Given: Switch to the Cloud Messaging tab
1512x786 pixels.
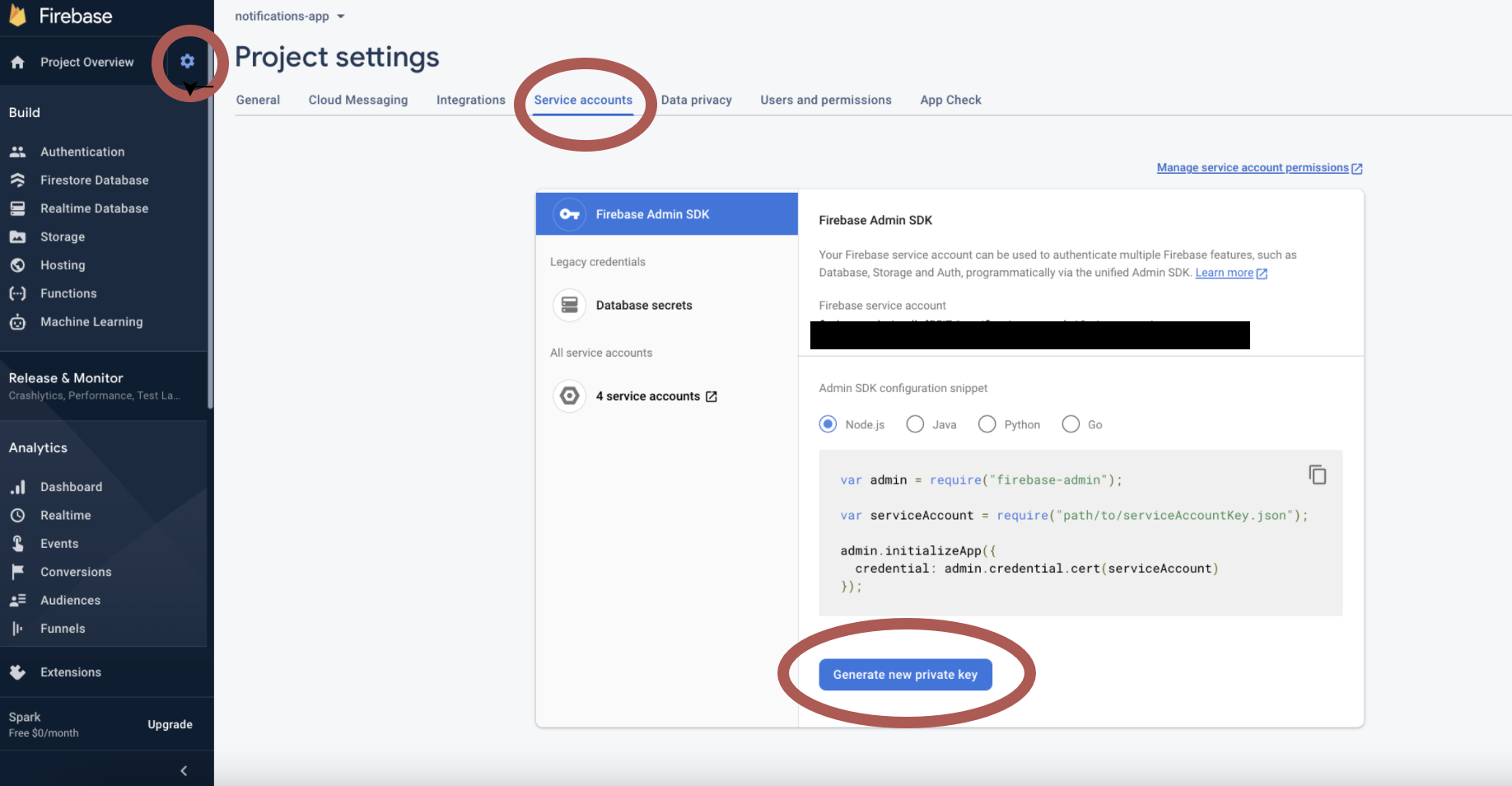Looking at the screenshot, I should click(357, 100).
